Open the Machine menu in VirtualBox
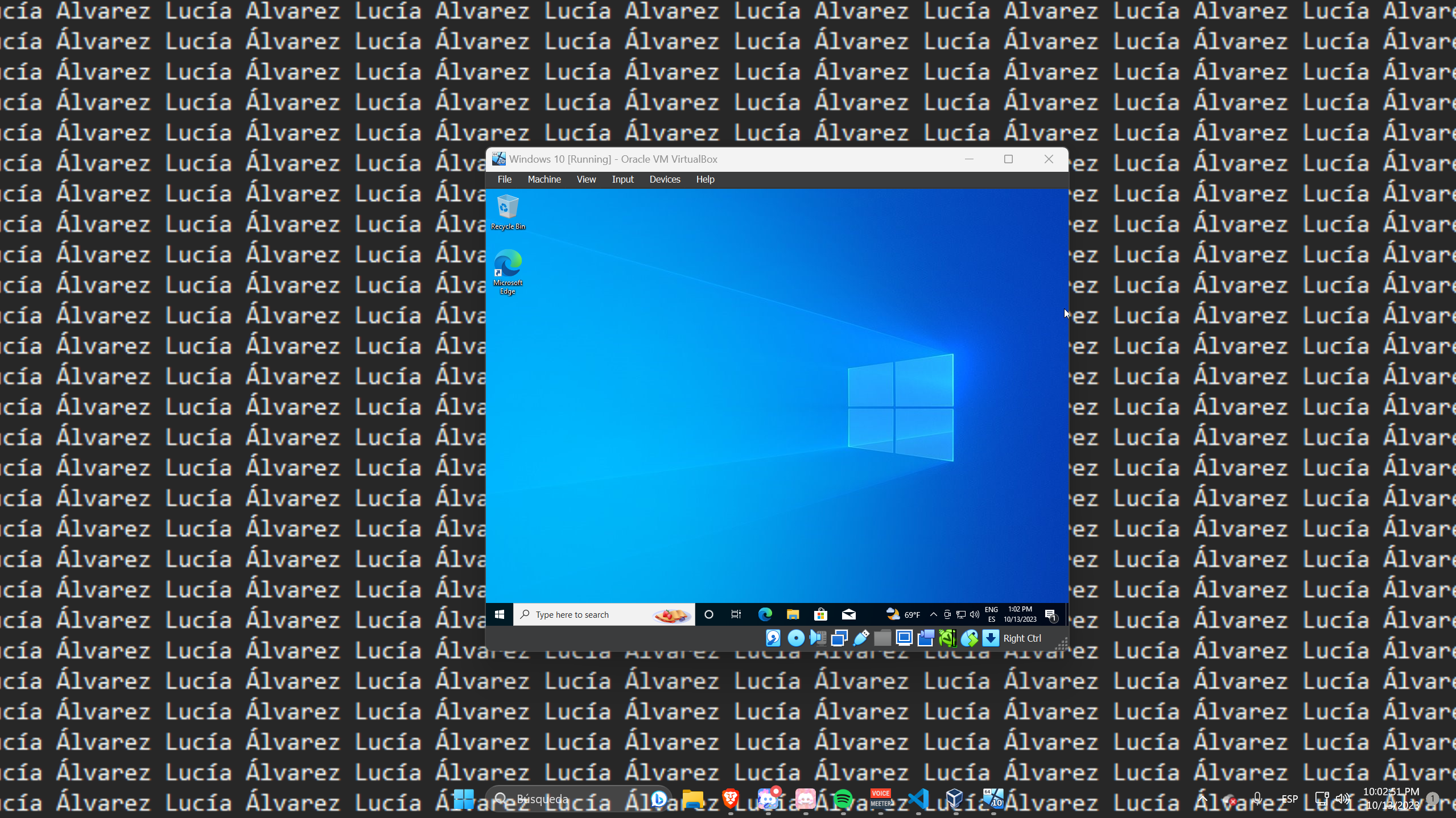The width and height of the screenshot is (1456, 818). 544,179
